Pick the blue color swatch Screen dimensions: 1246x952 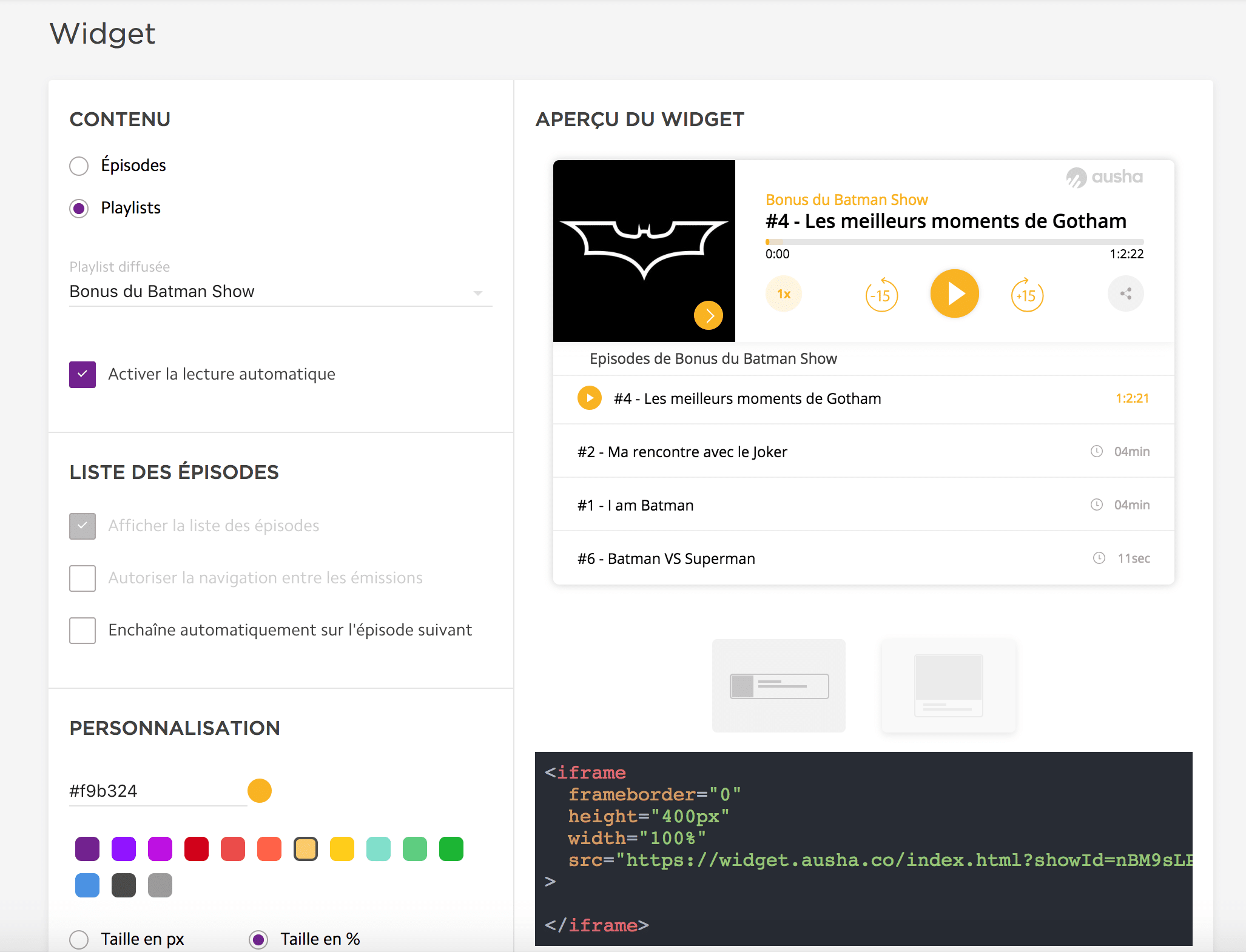pos(87,885)
